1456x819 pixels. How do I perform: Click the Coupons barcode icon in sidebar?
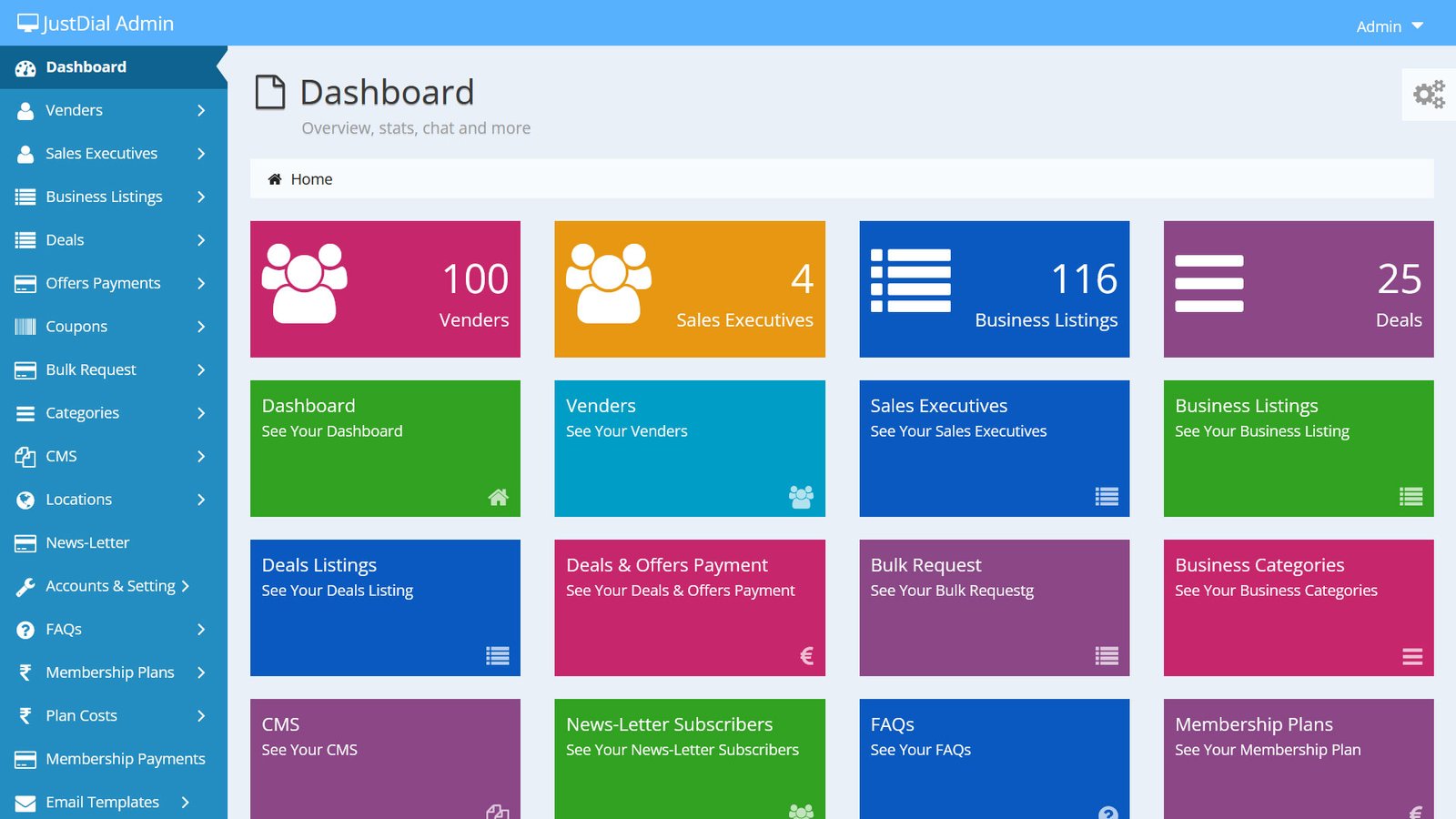[x=25, y=327]
